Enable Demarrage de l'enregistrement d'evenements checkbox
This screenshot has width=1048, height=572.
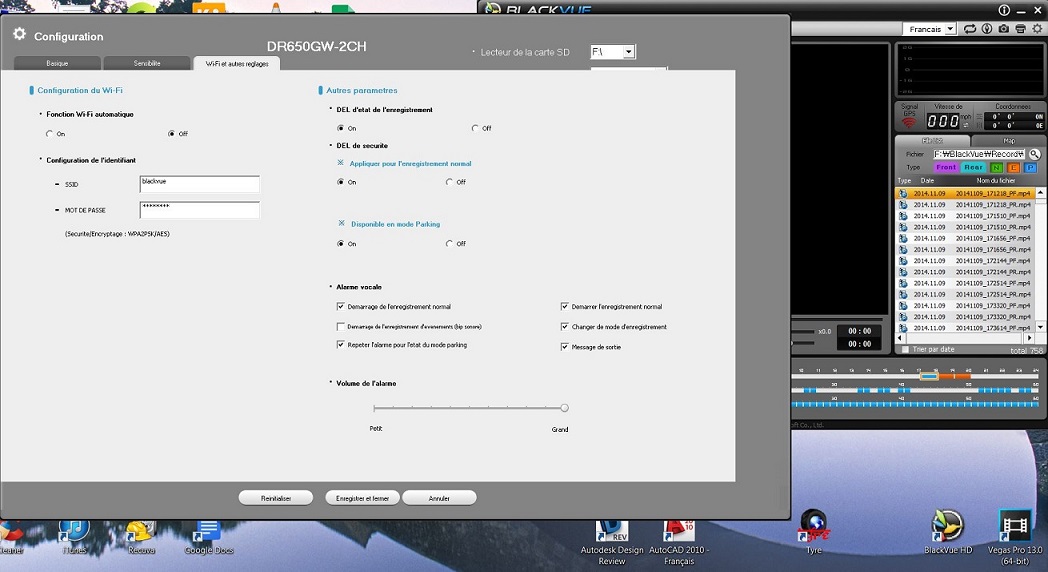[x=341, y=327]
